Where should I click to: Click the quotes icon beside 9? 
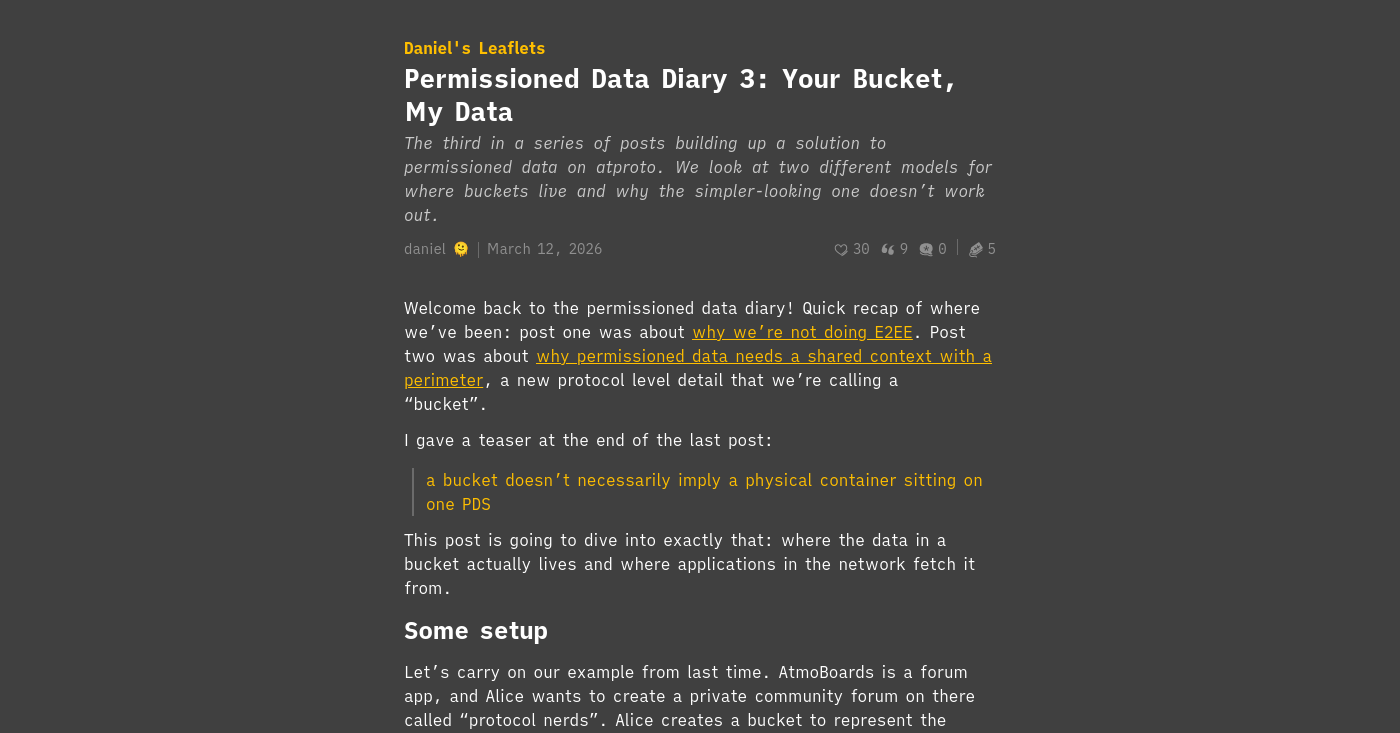(x=887, y=250)
